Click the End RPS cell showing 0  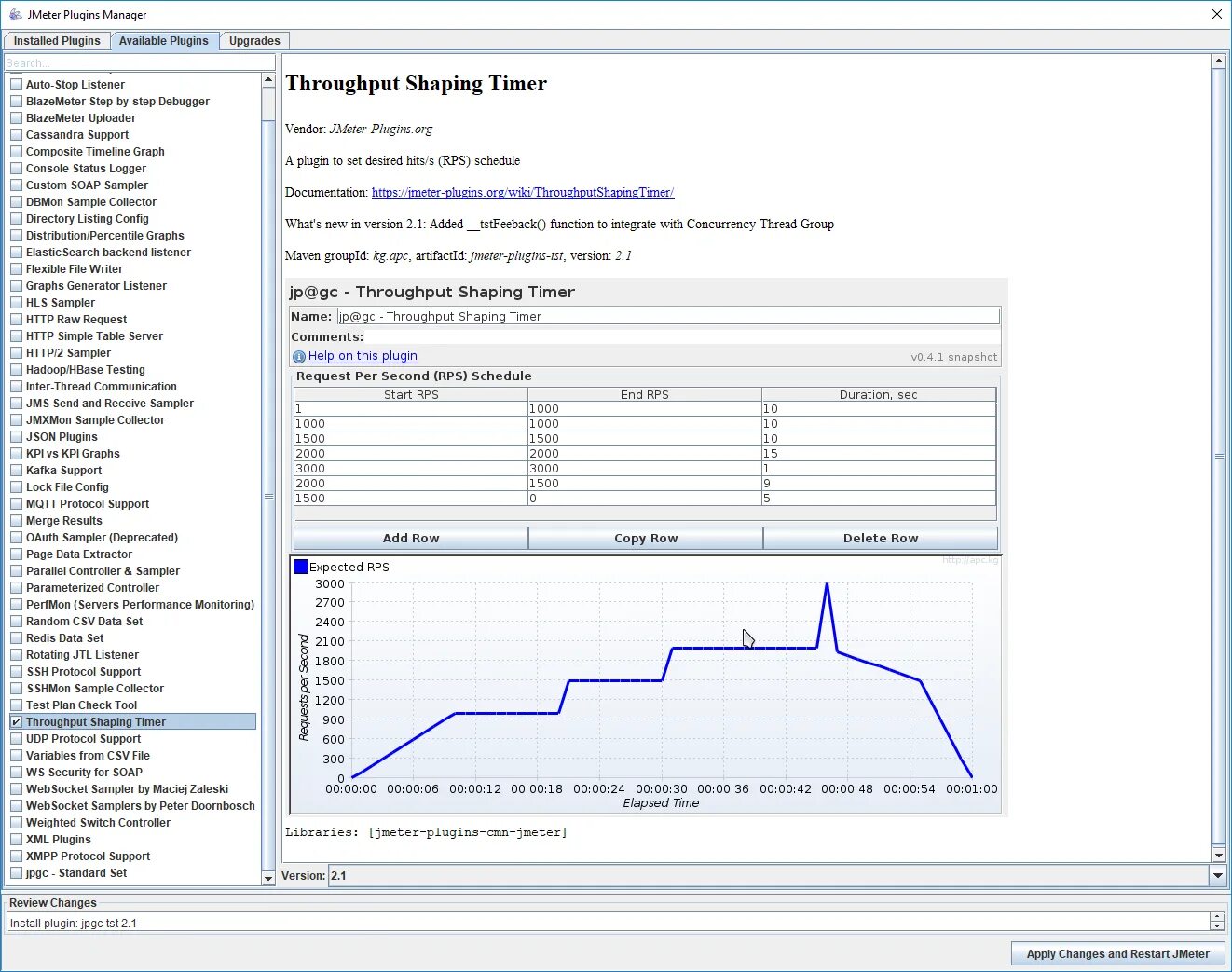click(x=645, y=499)
